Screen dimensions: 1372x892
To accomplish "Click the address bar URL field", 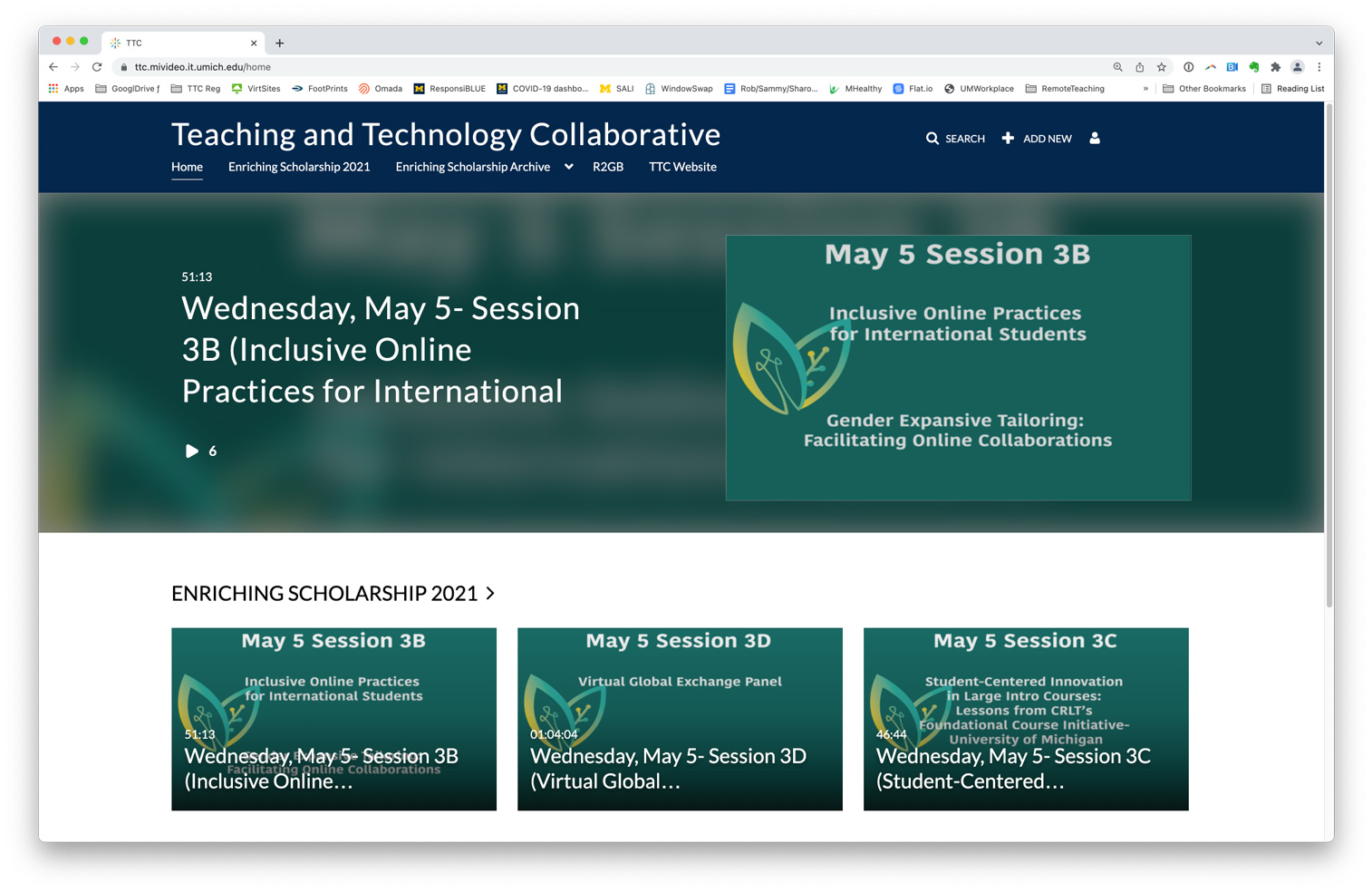I will point(616,67).
